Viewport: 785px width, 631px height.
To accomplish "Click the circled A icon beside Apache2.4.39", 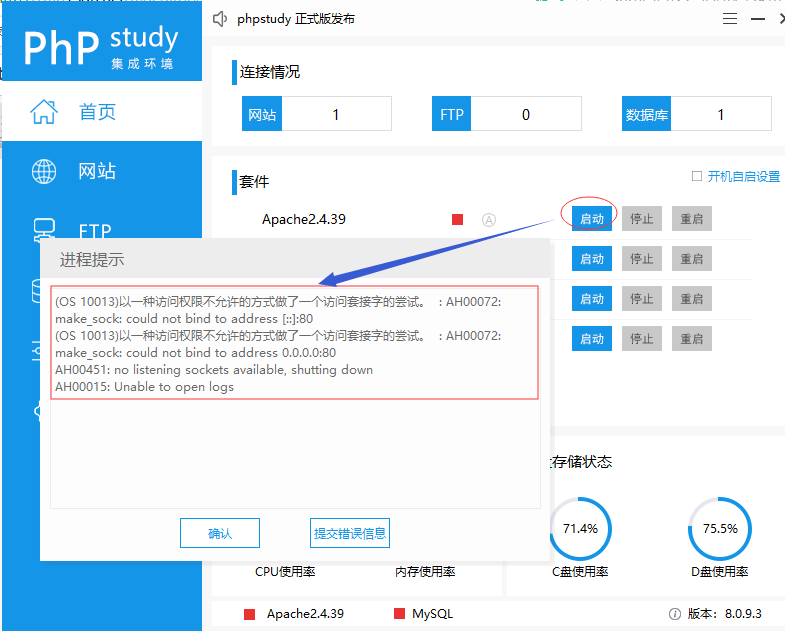I will coord(489,220).
